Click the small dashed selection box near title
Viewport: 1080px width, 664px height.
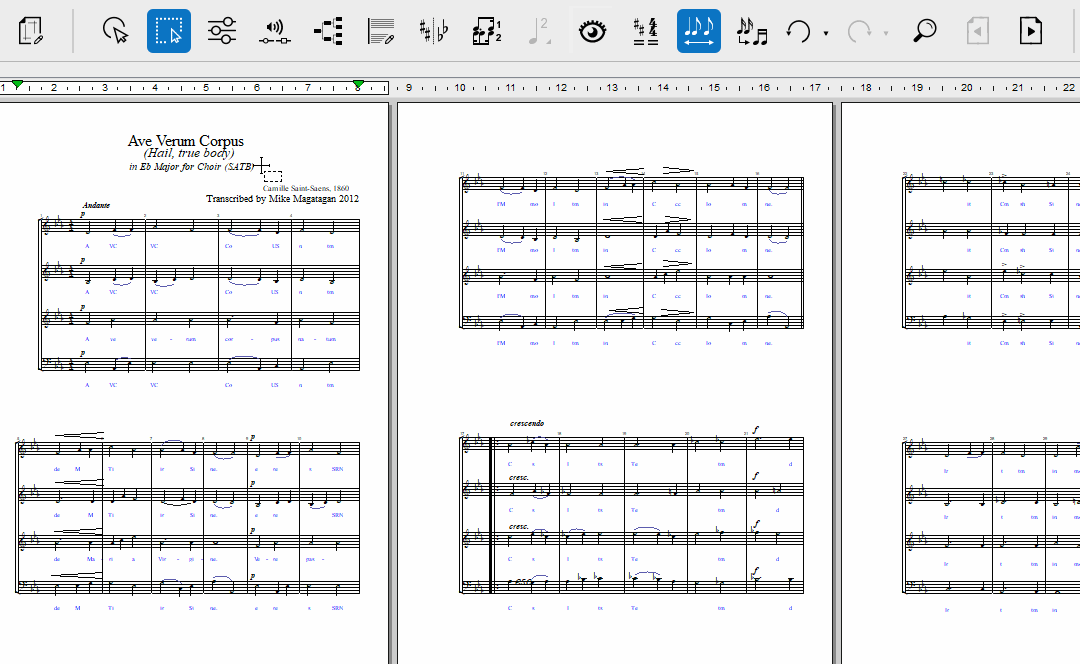(273, 176)
